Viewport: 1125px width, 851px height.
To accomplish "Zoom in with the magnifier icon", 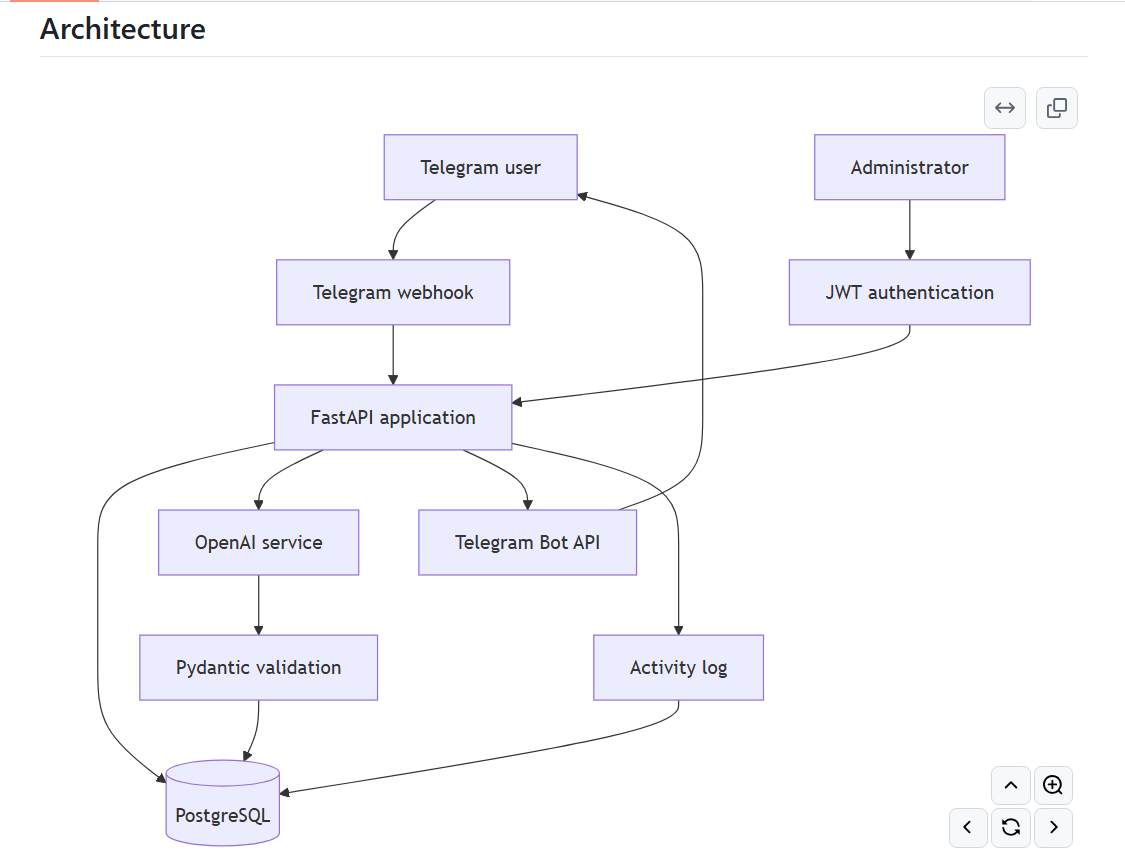I will pos(1053,785).
